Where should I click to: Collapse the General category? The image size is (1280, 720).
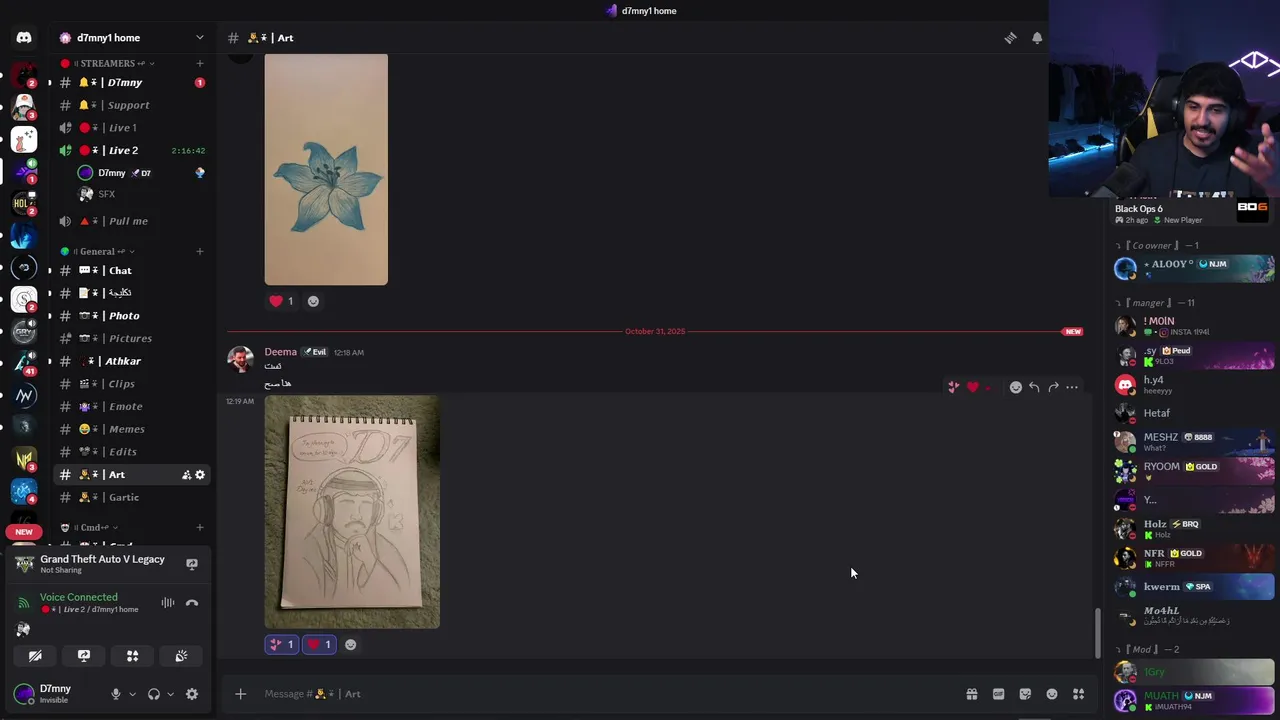[x=98, y=251]
